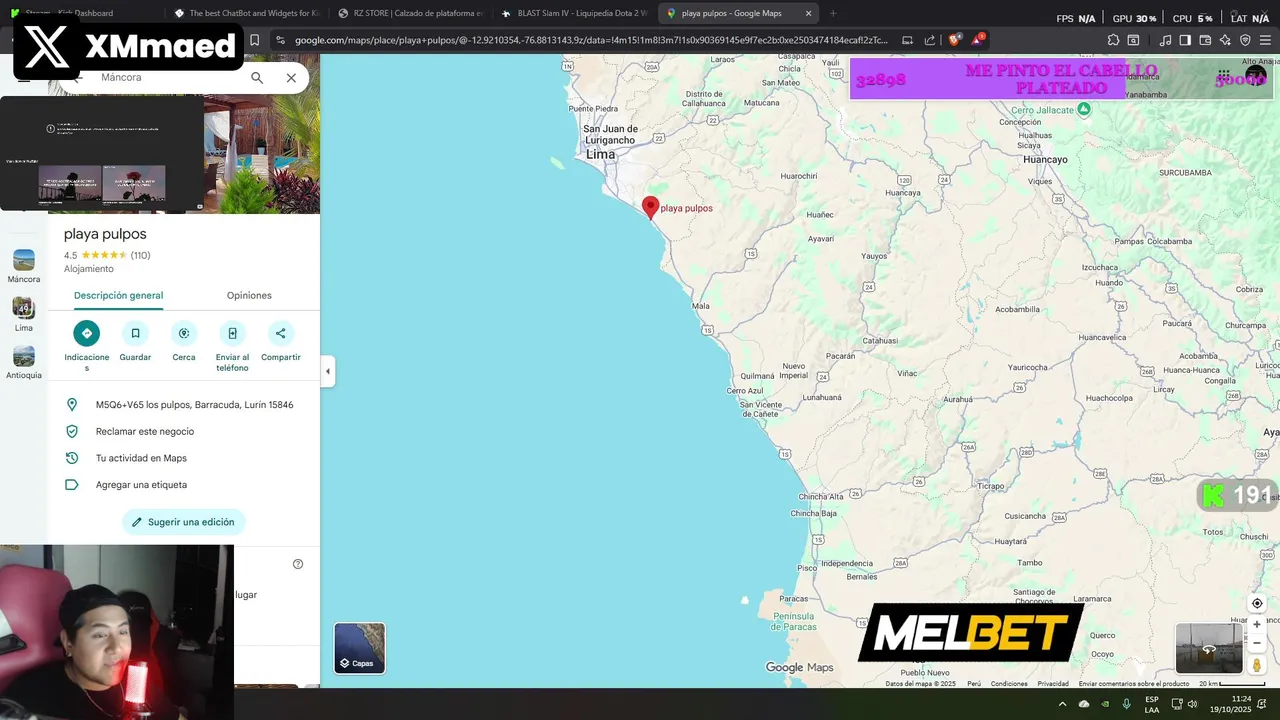Click Agregar una etiqueta
Screen dimensions: 1280x720
click(x=184, y=485)
